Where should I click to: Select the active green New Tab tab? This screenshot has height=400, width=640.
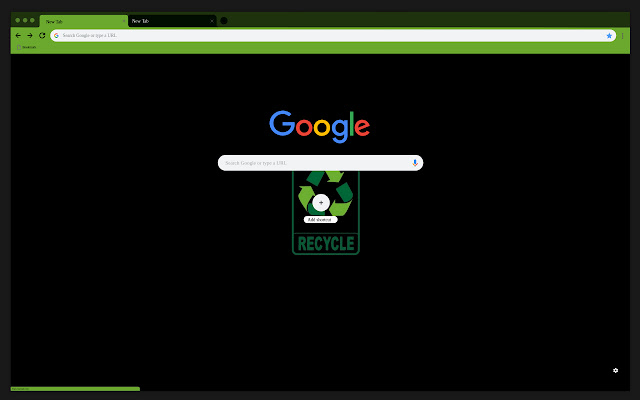point(84,21)
